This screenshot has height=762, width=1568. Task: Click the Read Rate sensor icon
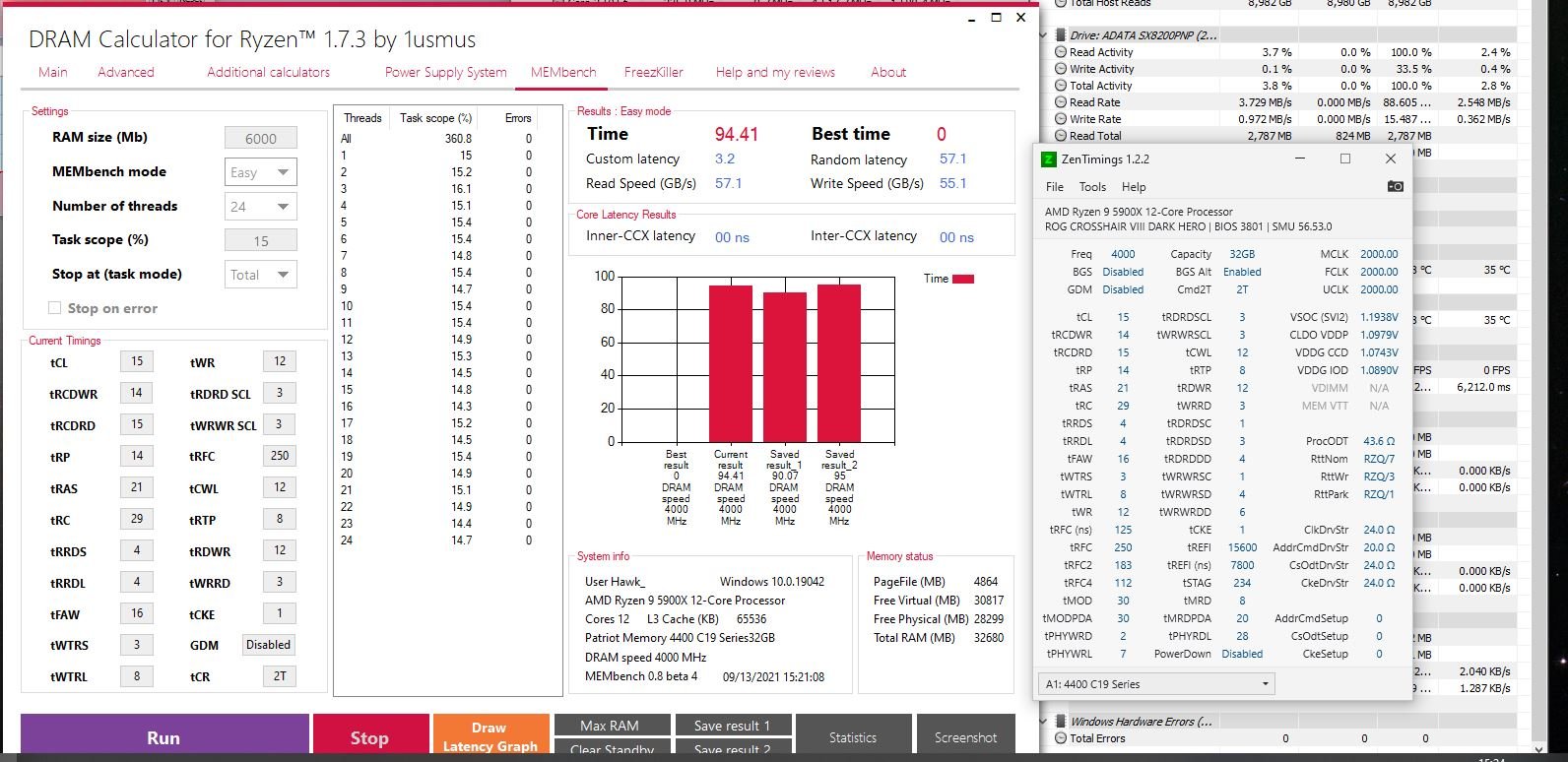[x=1061, y=102]
